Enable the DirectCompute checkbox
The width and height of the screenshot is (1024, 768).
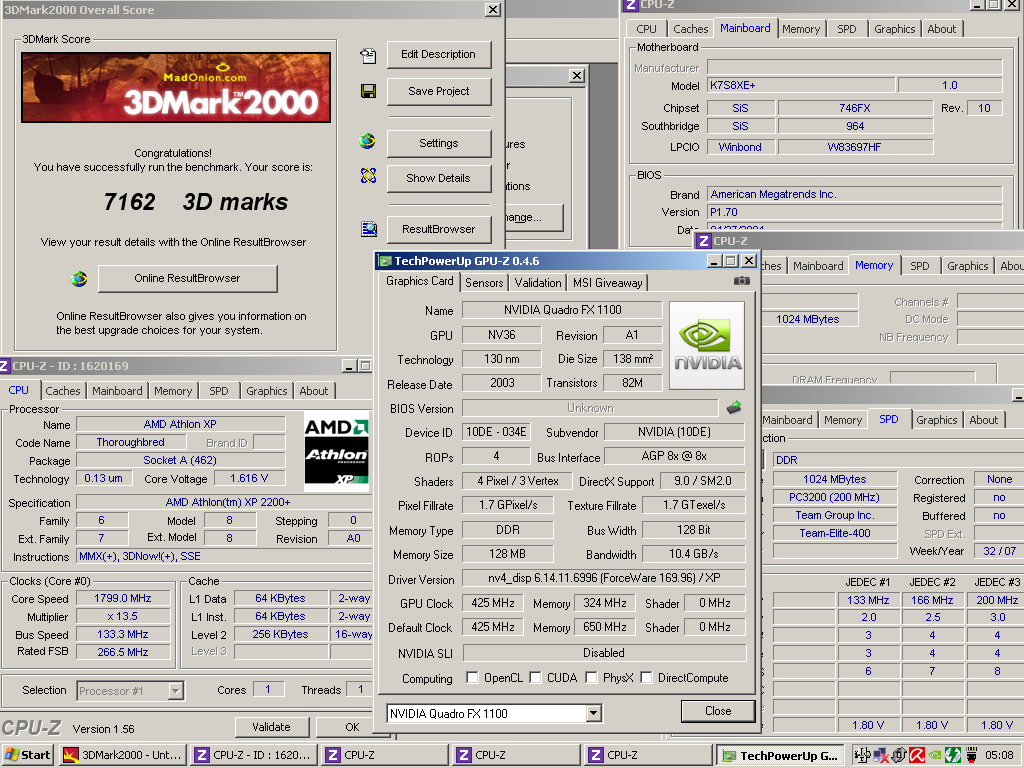click(x=646, y=677)
